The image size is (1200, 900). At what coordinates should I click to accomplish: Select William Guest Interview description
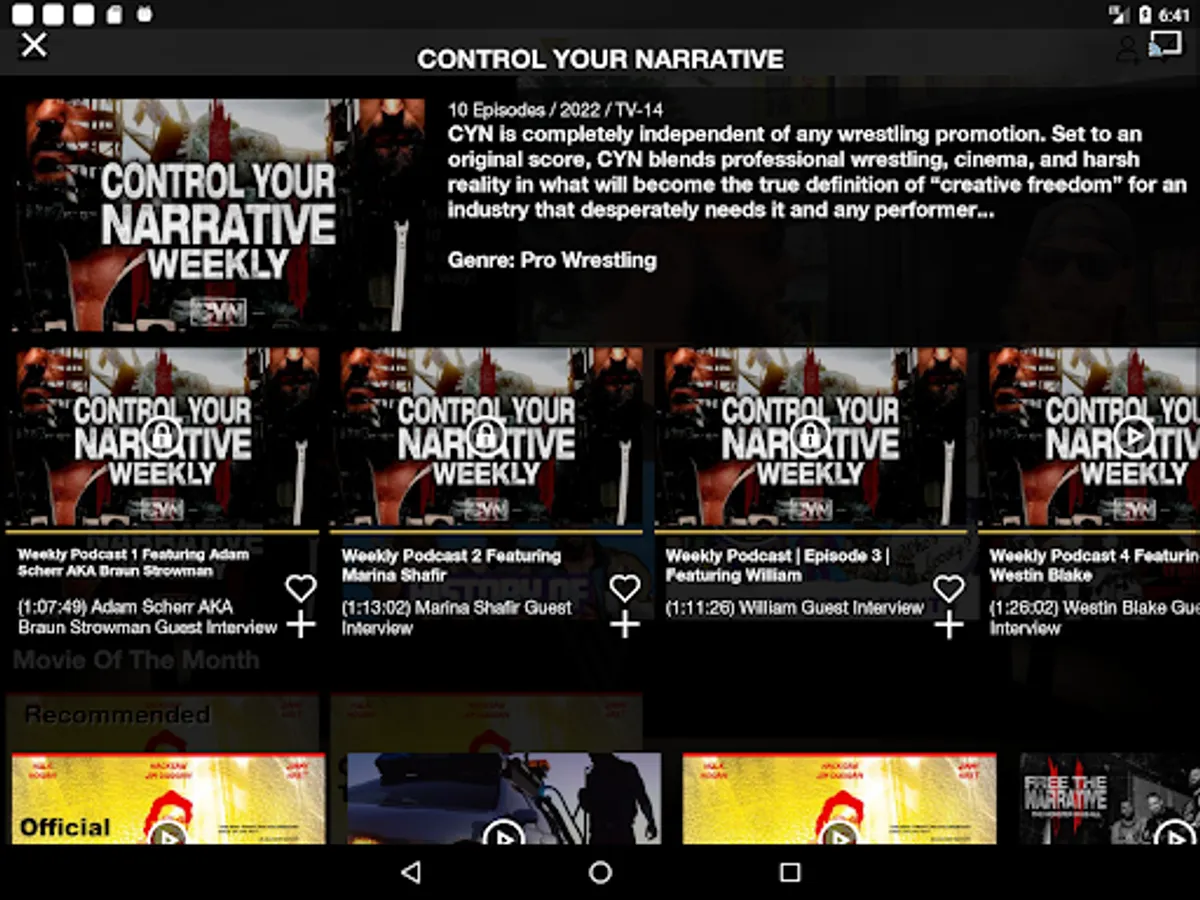[795, 607]
